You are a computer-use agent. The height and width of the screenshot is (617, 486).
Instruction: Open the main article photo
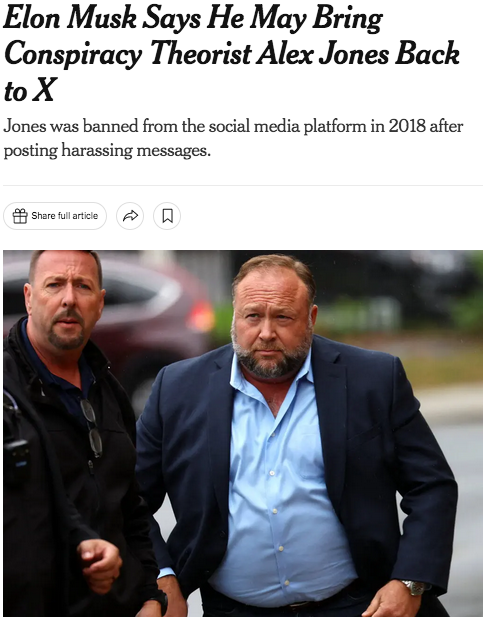click(243, 433)
